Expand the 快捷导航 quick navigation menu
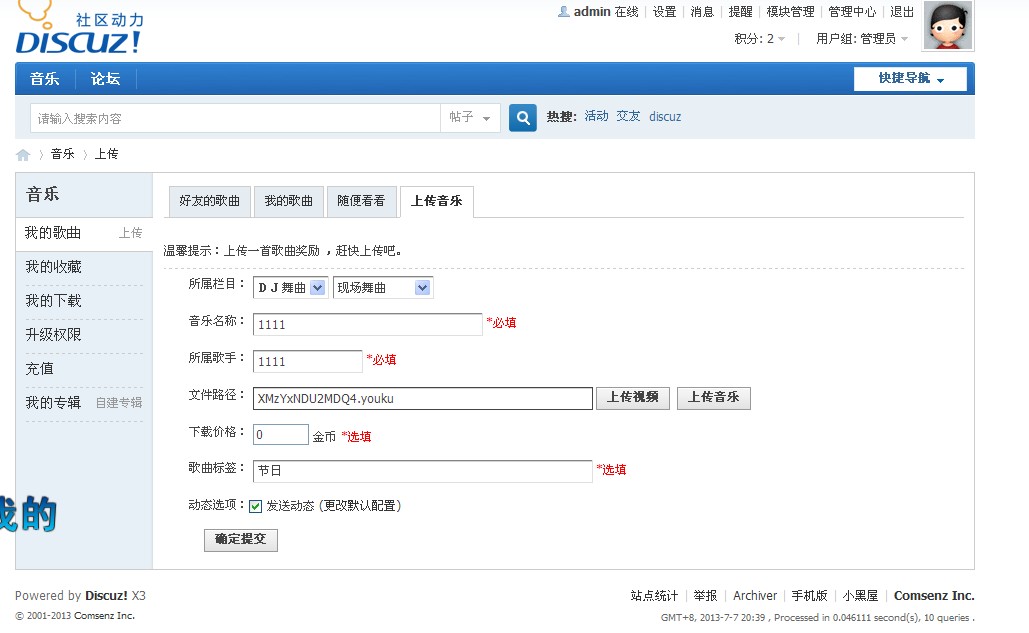This screenshot has width=1029, height=633. pyautogui.click(x=910, y=79)
